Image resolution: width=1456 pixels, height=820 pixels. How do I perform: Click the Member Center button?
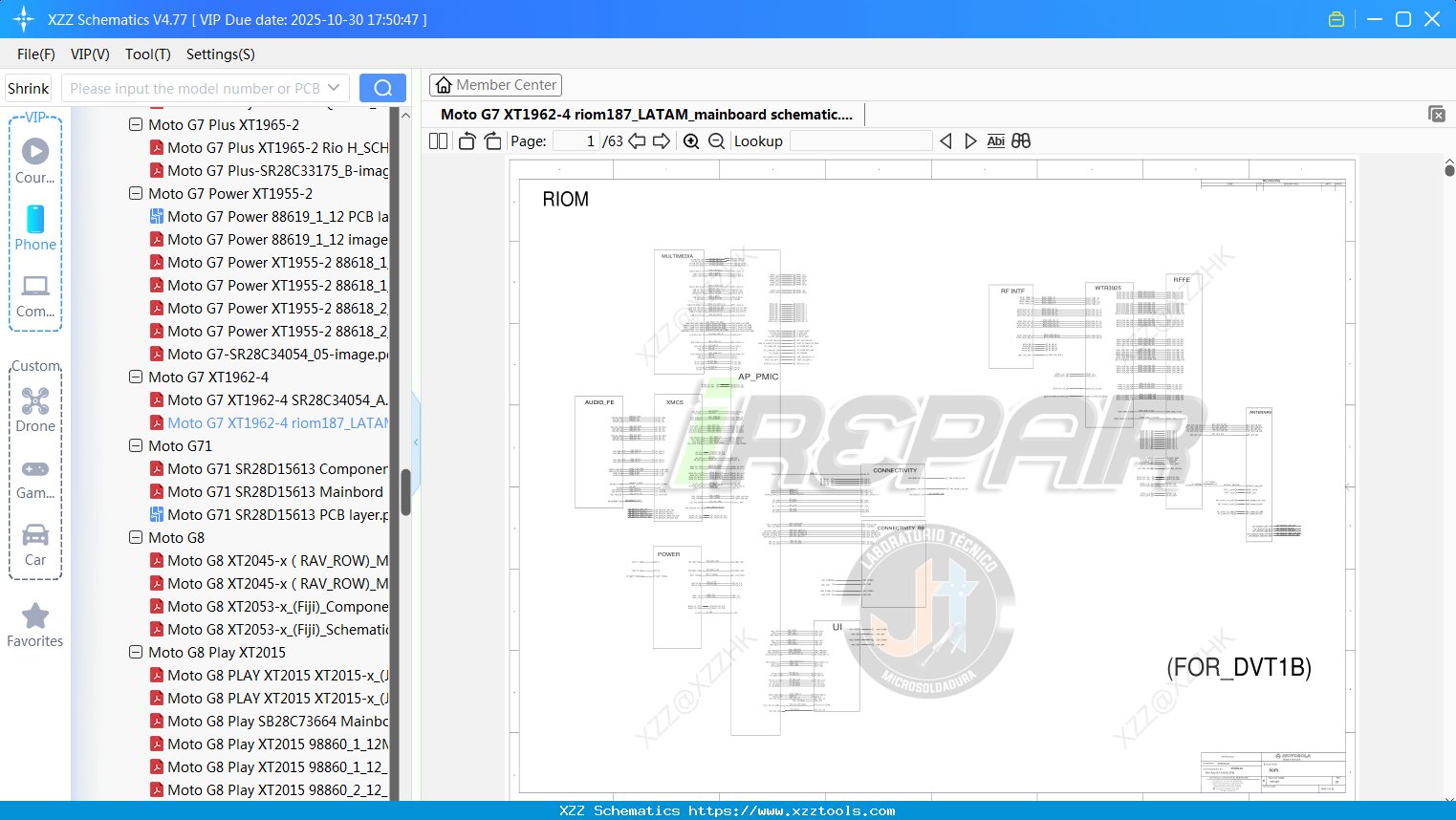click(495, 85)
